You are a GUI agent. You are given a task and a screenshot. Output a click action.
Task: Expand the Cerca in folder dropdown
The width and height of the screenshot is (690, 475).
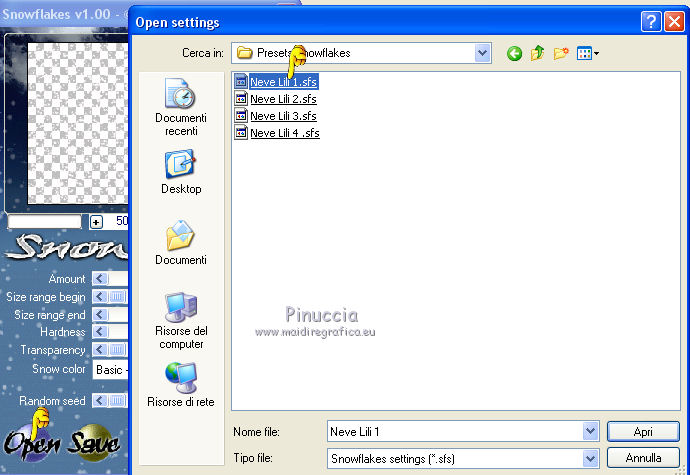[482, 53]
